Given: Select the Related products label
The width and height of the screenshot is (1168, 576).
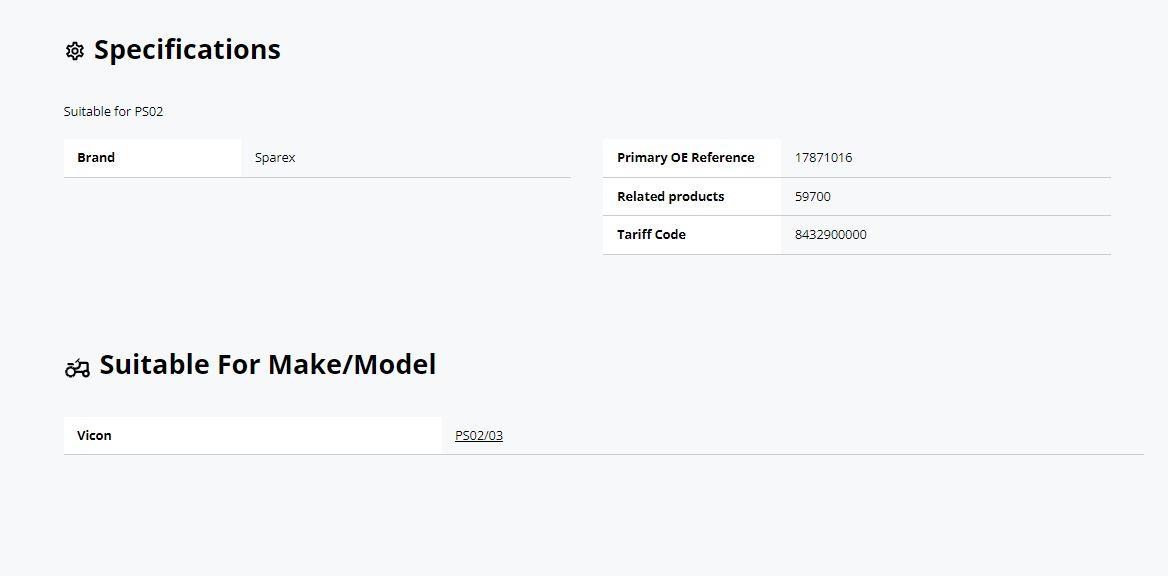Looking at the screenshot, I should 670,197.
